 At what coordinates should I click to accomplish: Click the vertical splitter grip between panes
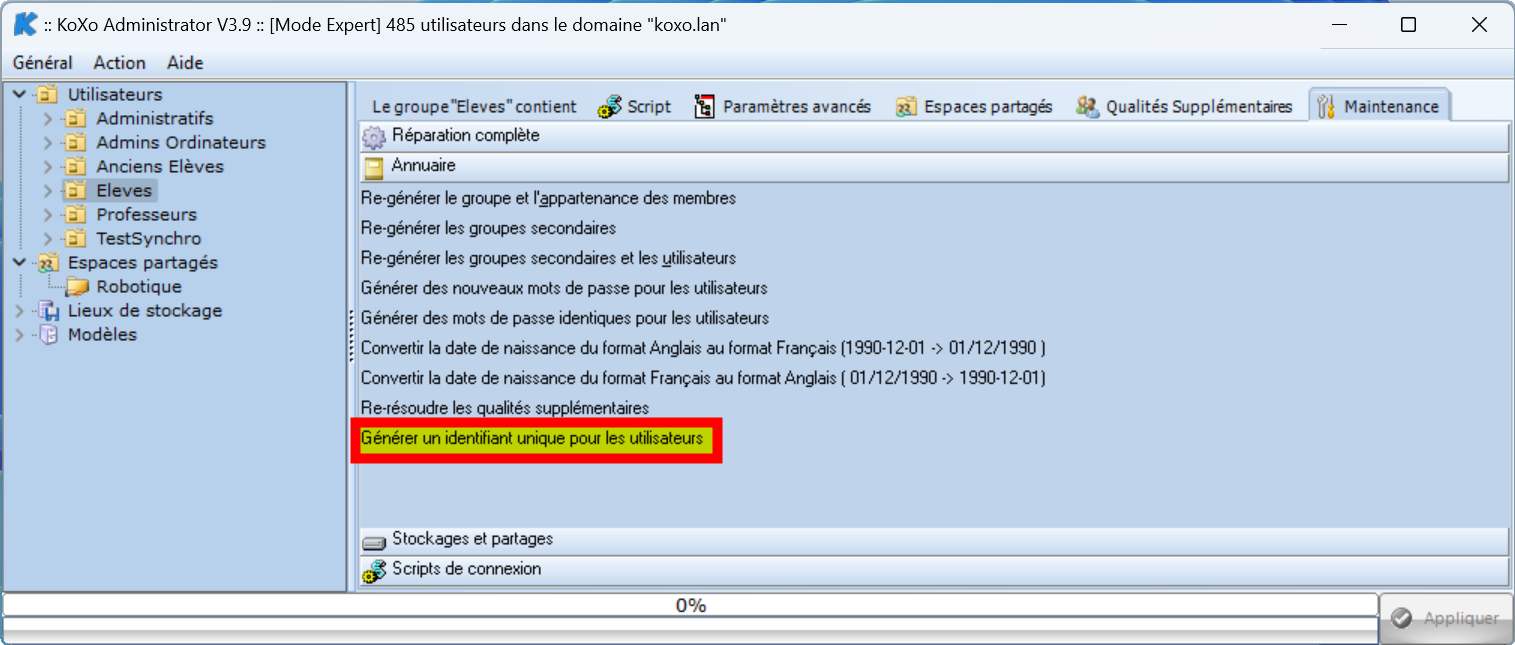351,336
